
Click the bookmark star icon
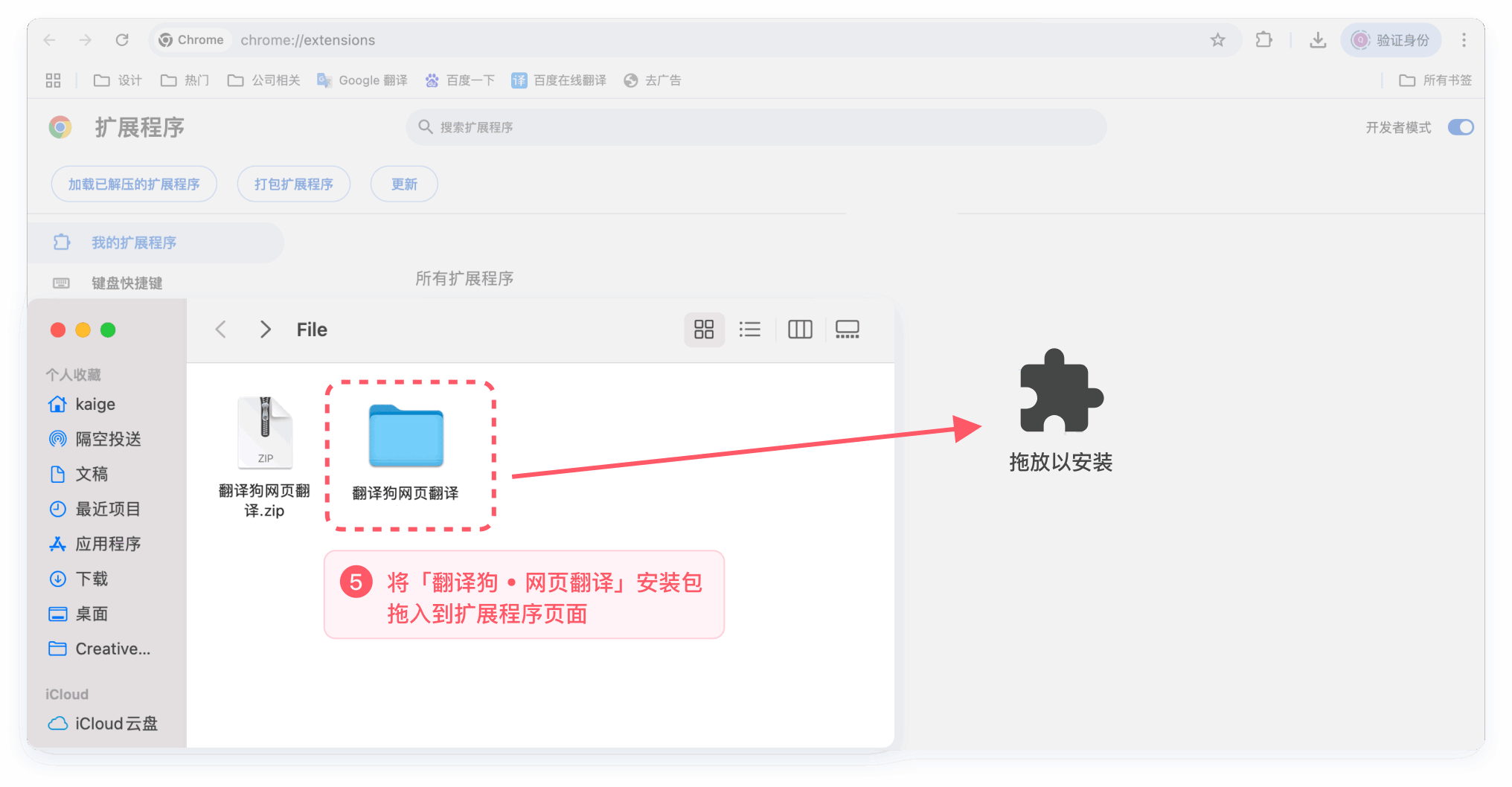point(1217,40)
